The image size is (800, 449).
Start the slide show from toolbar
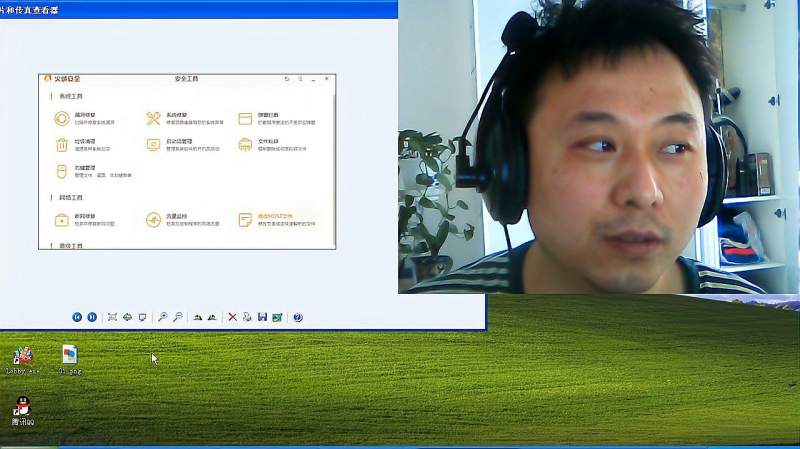point(142,317)
